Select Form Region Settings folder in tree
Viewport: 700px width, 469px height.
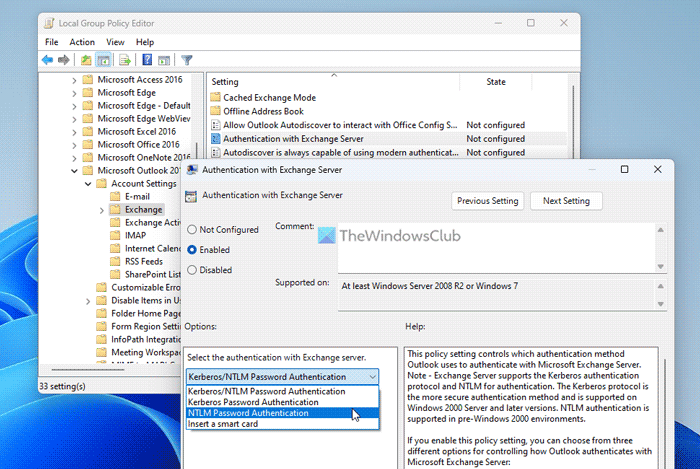click(139, 326)
